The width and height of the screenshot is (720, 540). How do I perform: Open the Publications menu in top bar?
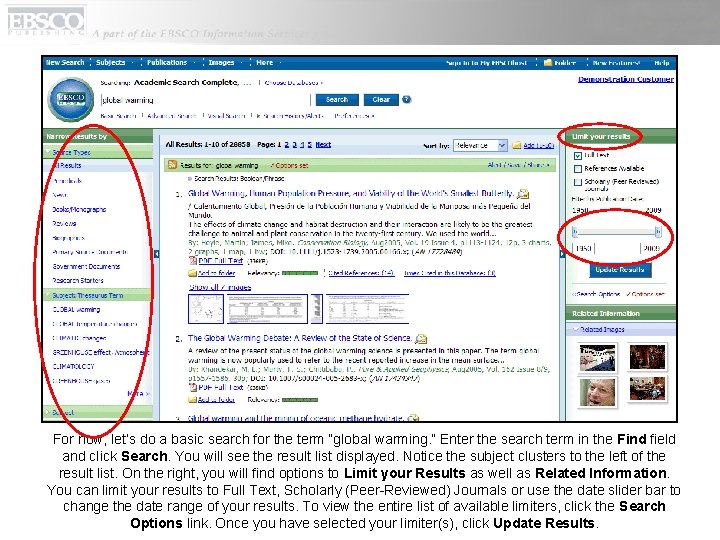click(x=167, y=62)
